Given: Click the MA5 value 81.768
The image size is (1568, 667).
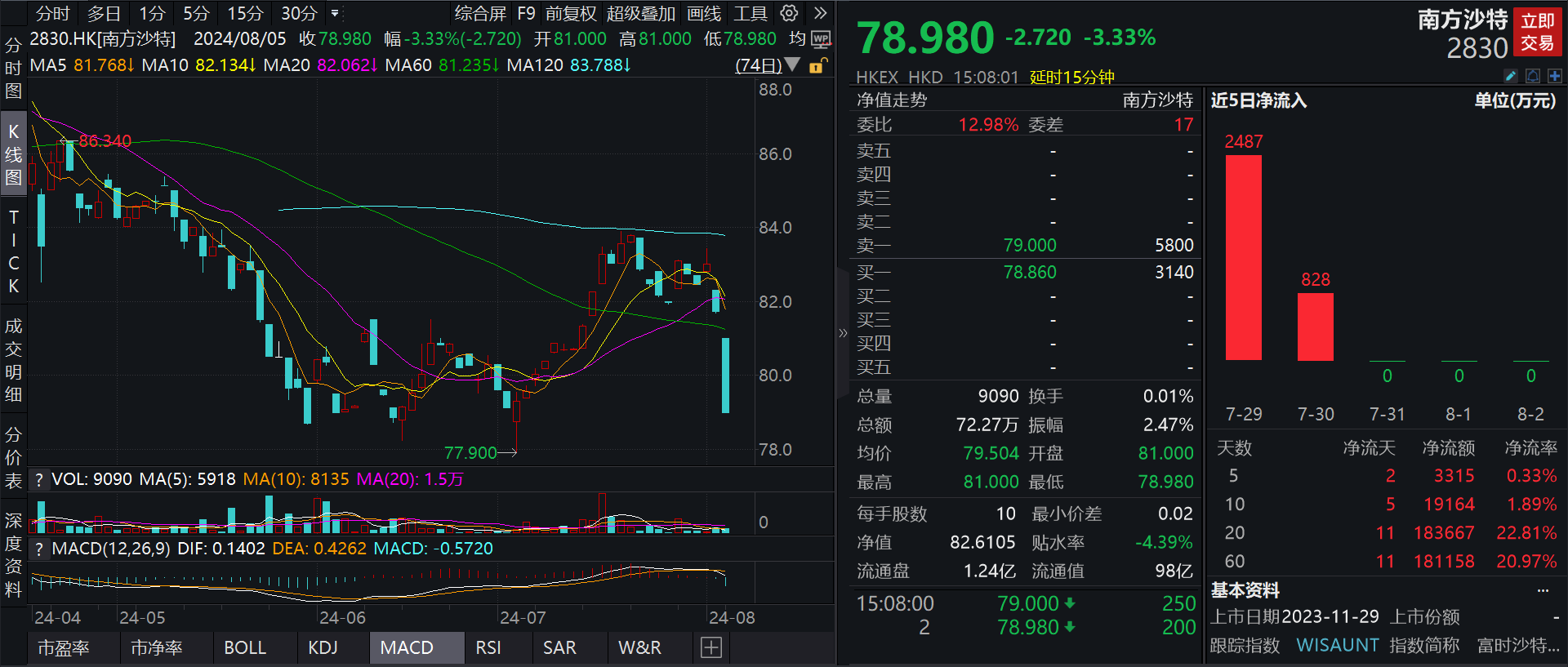Looking at the screenshot, I should 104,64.
